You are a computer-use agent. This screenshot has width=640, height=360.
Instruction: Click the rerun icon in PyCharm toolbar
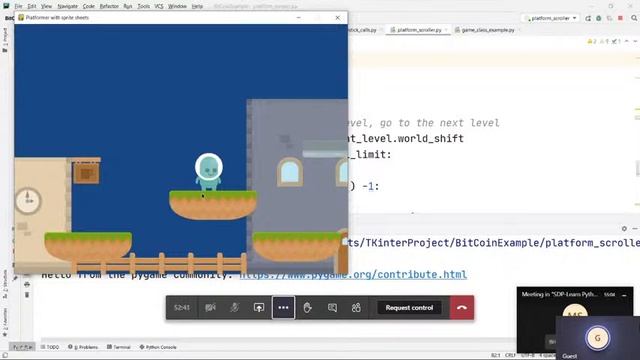click(588, 18)
